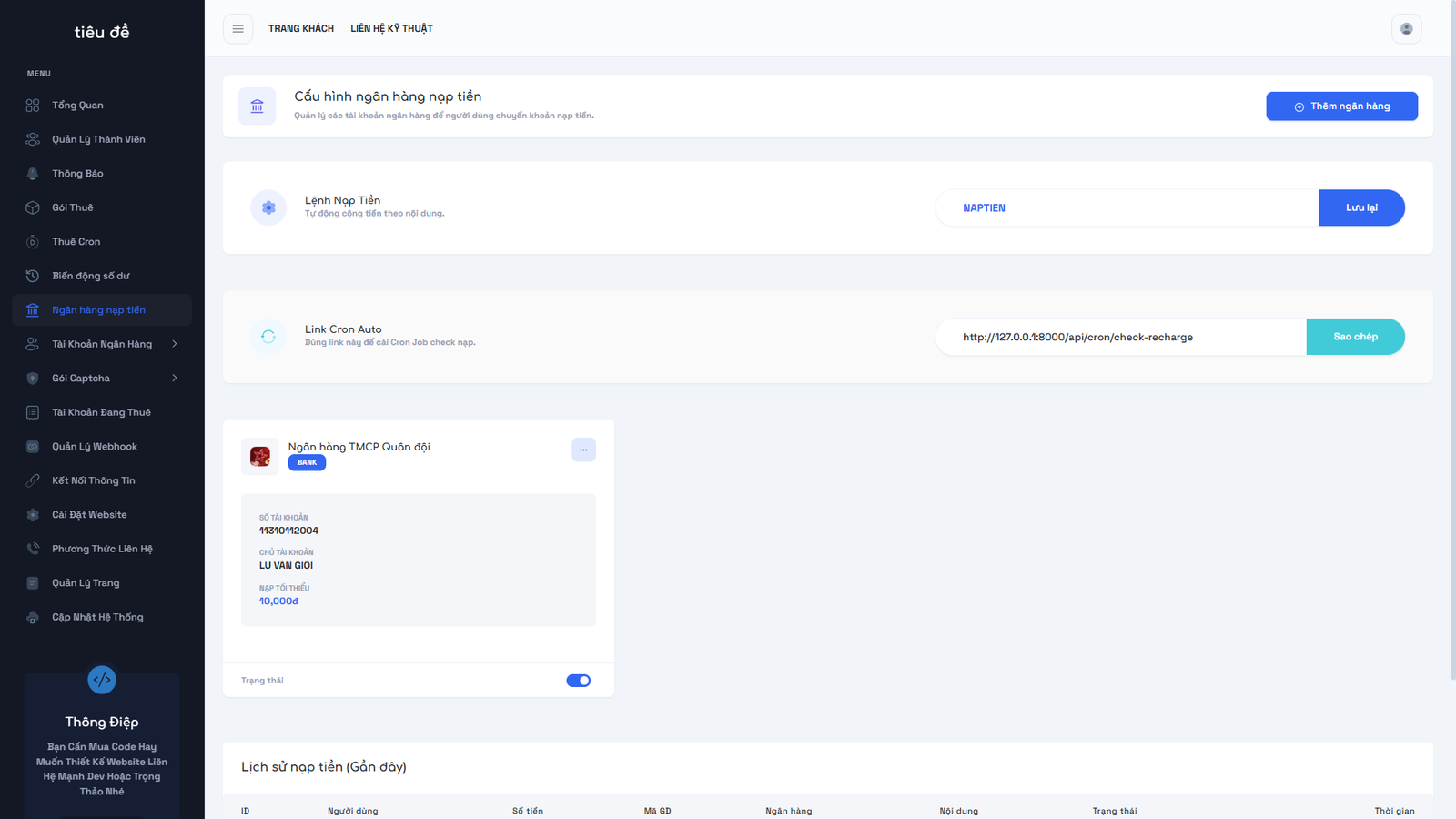
Task: Select Biến động số dư in sidebar
Action: click(90, 276)
